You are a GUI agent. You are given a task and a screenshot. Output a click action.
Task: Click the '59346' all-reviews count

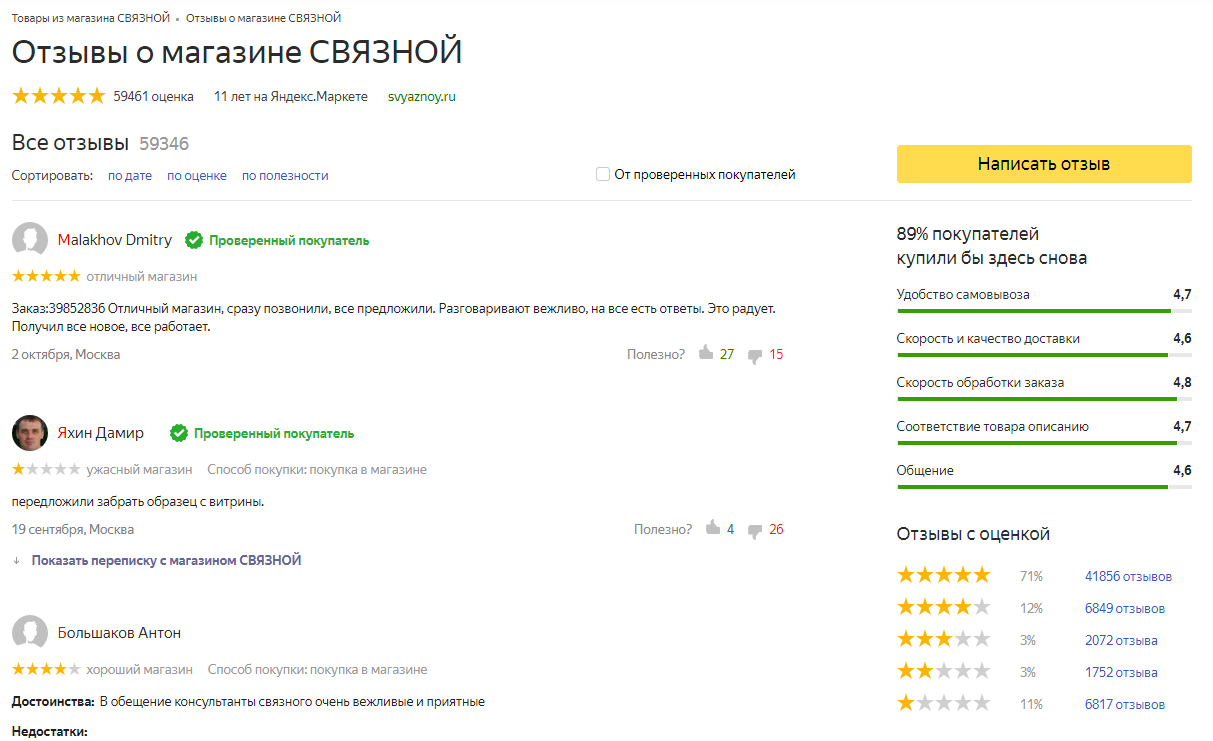click(164, 143)
